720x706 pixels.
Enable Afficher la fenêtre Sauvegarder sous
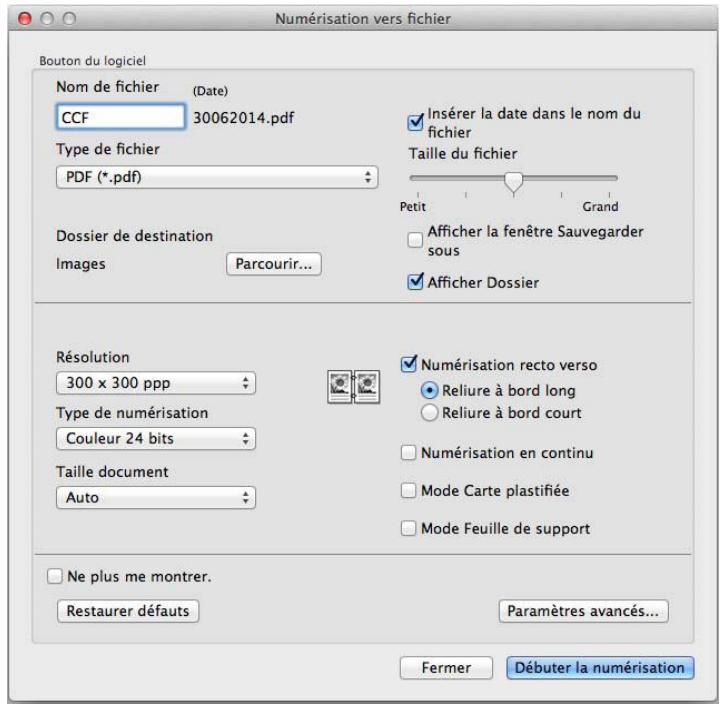coord(415,240)
